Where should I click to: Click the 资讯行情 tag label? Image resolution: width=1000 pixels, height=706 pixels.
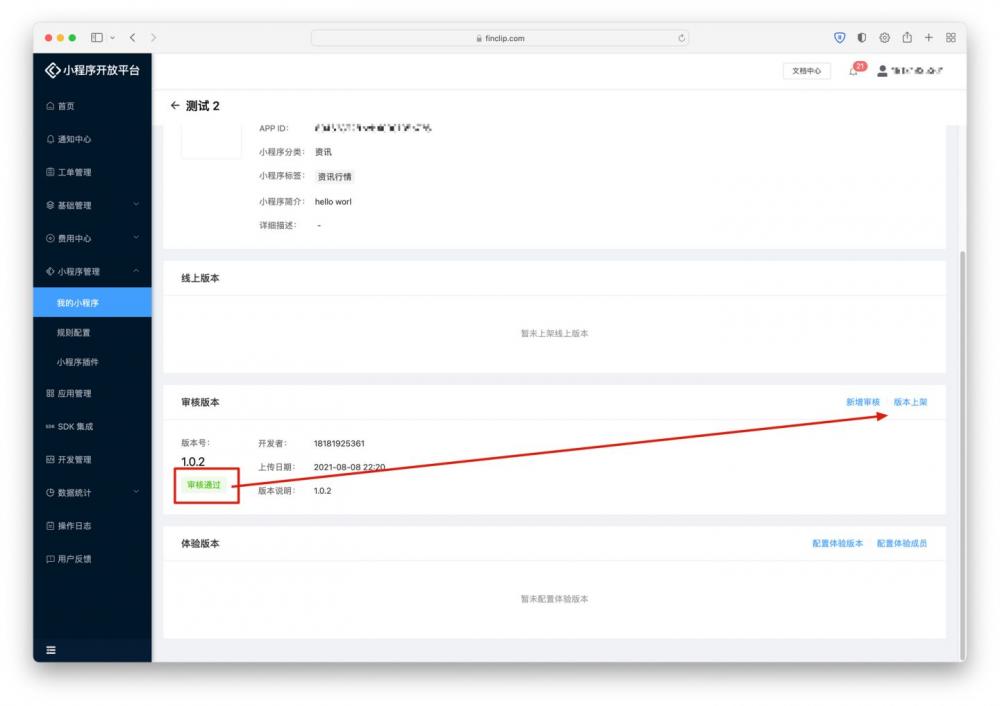pyautogui.click(x=335, y=177)
